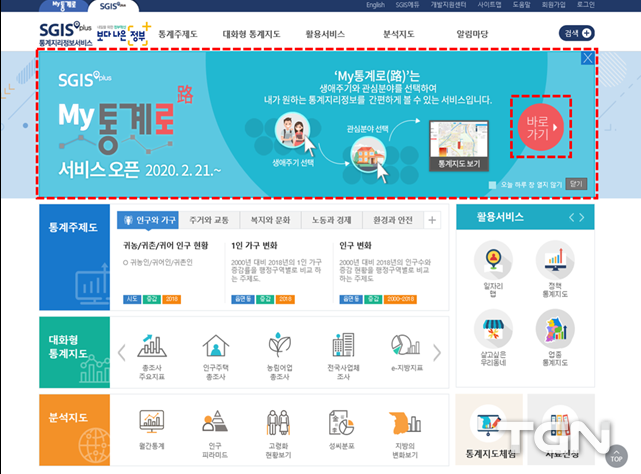Select the 복지와 문화 tab
Image resolution: width=641 pixels, height=474 pixels.
pyautogui.click(x=271, y=220)
